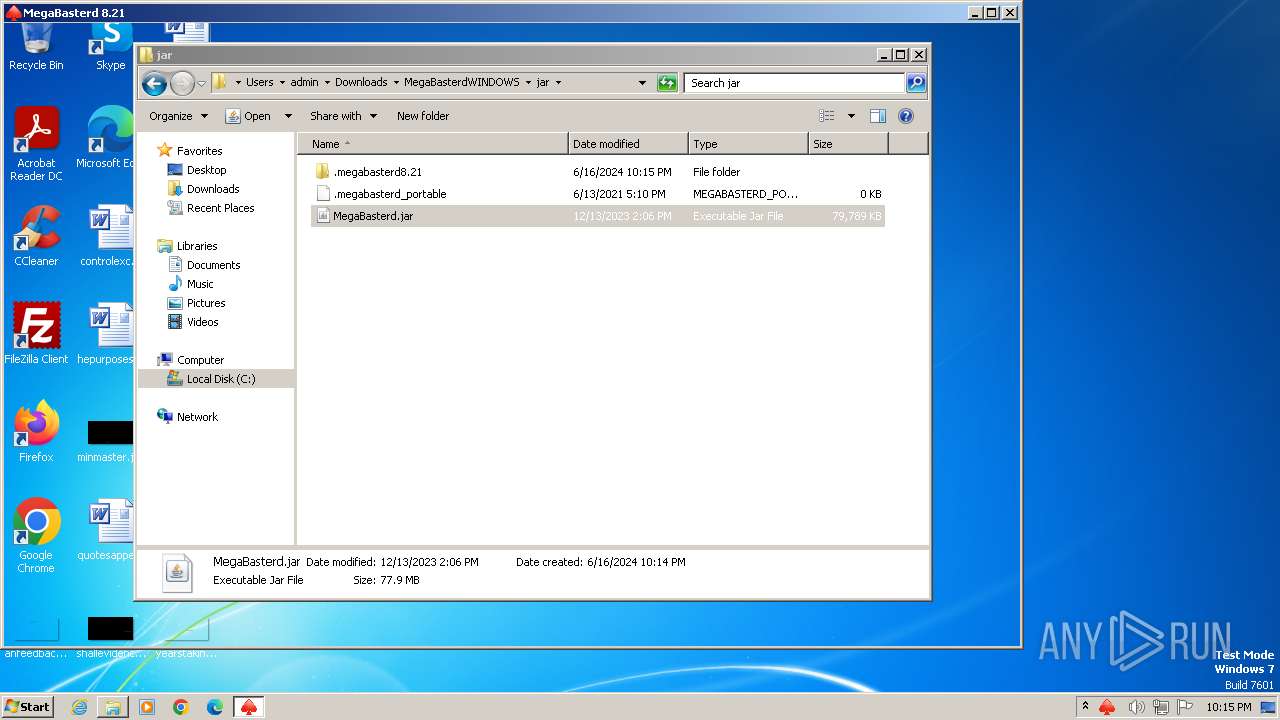The image size is (1280, 720).
Task: Click CCleaner desktop icon
Action: 36,236
